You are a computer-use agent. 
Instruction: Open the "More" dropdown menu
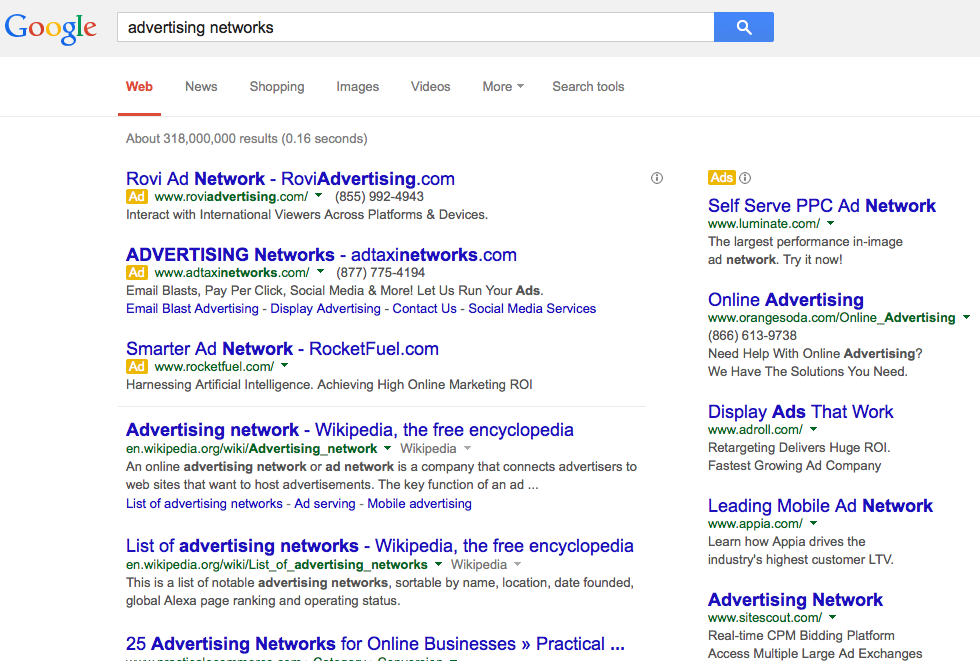click(x=502, y=87)
